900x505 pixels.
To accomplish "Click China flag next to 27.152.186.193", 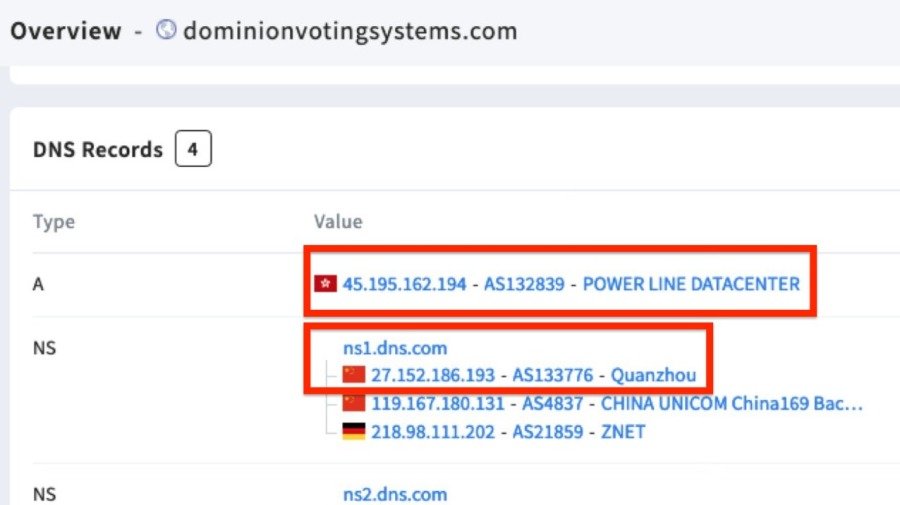I will [354, 375].
